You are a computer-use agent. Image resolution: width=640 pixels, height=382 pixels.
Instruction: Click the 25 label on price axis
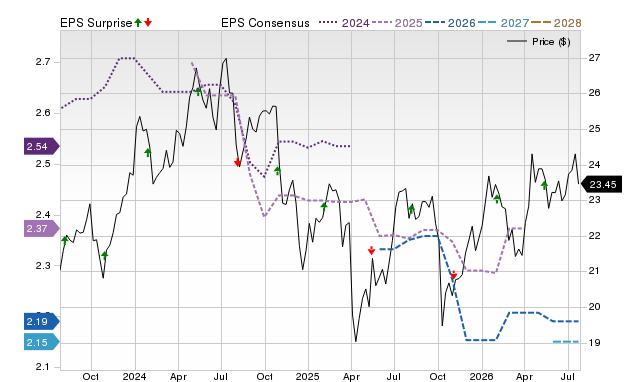(x=594, y=129)
